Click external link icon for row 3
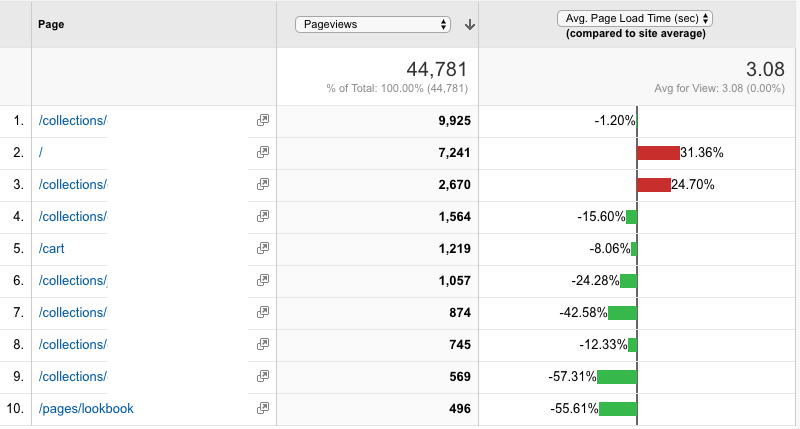 click(x=263, y=184)
